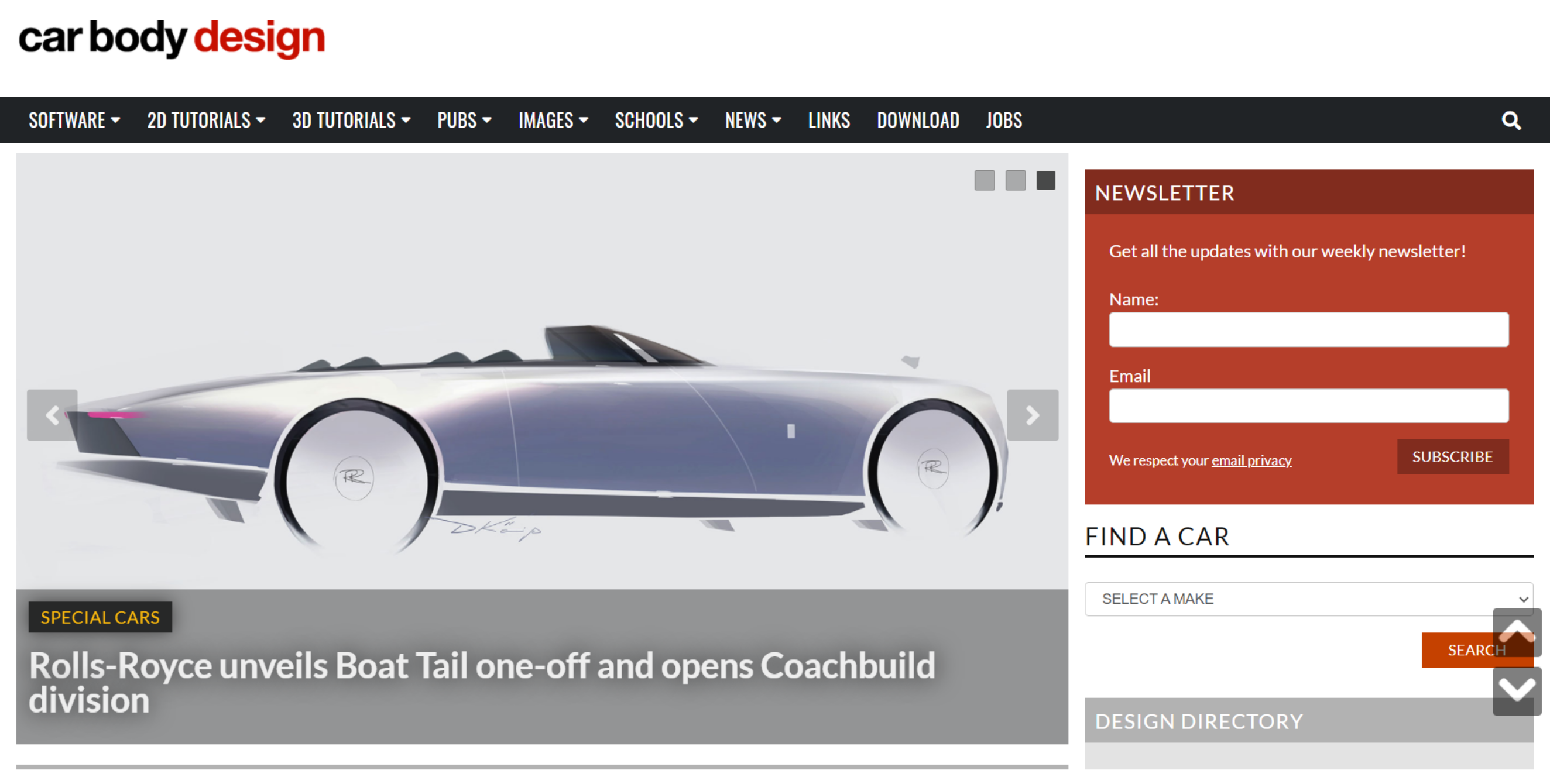Click the scroll-up chevron button
1550x784 pixels.
coord(1517,632)
